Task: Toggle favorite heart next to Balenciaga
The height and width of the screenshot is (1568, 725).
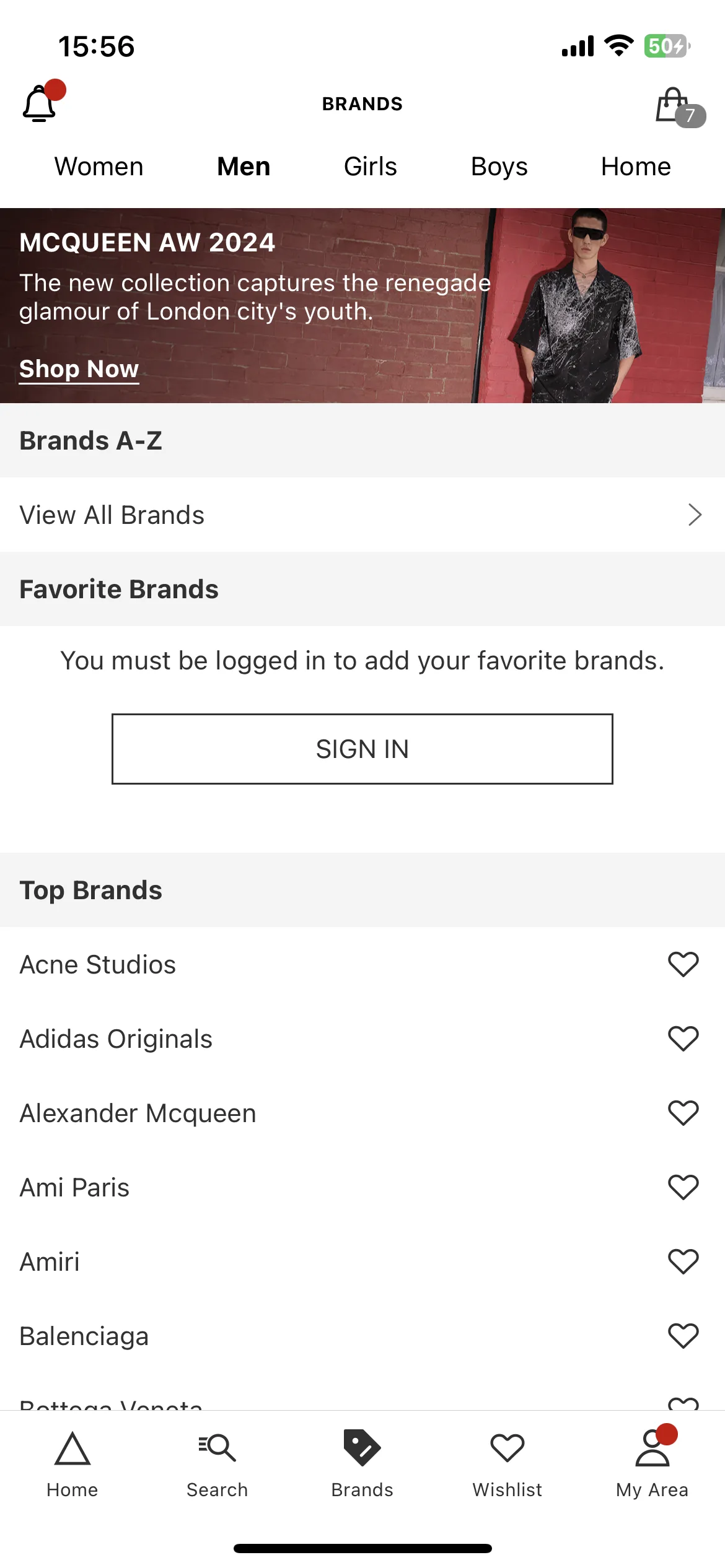Action: tap(683, 1336)
